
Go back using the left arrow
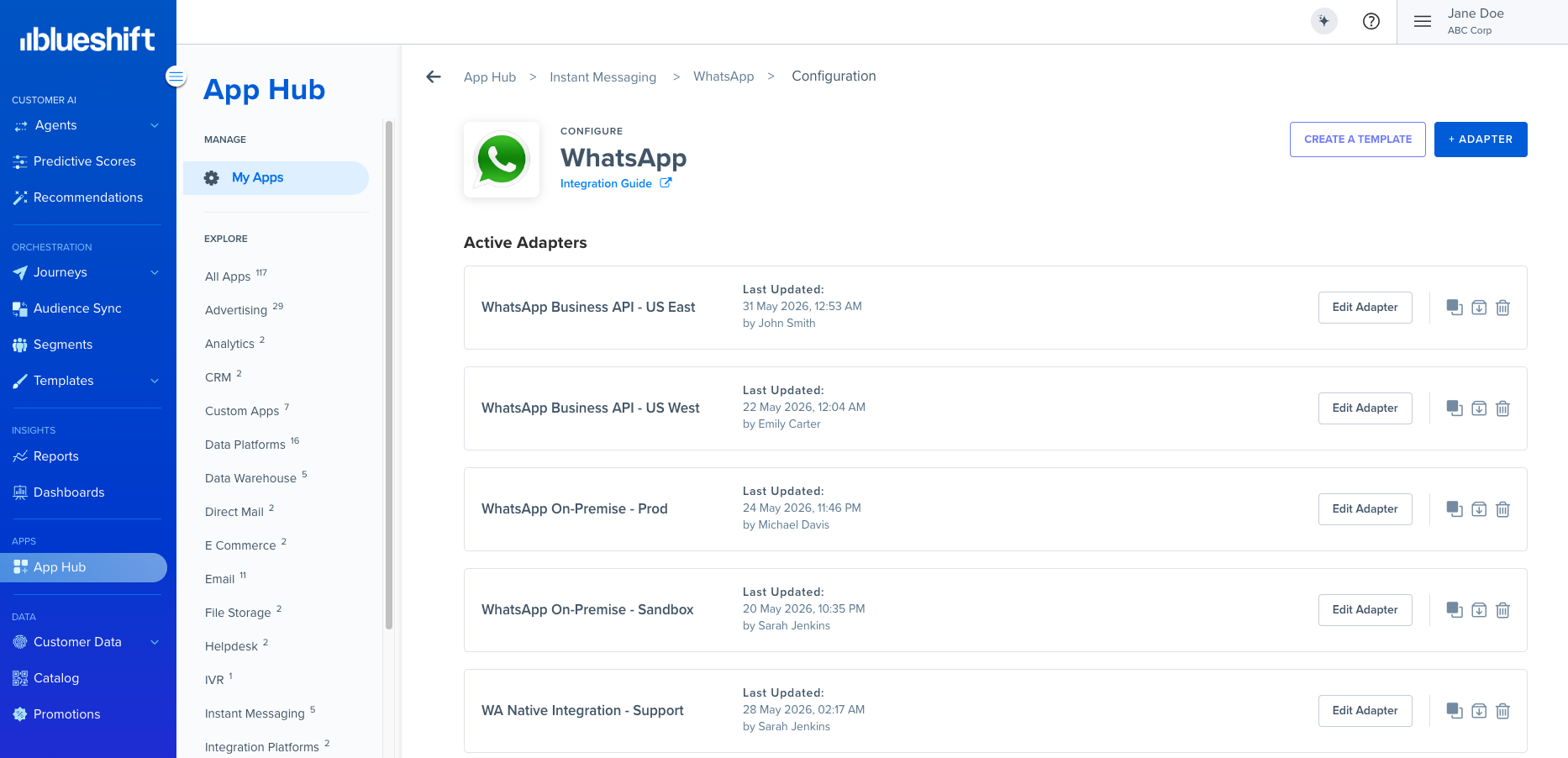[434, 76]
